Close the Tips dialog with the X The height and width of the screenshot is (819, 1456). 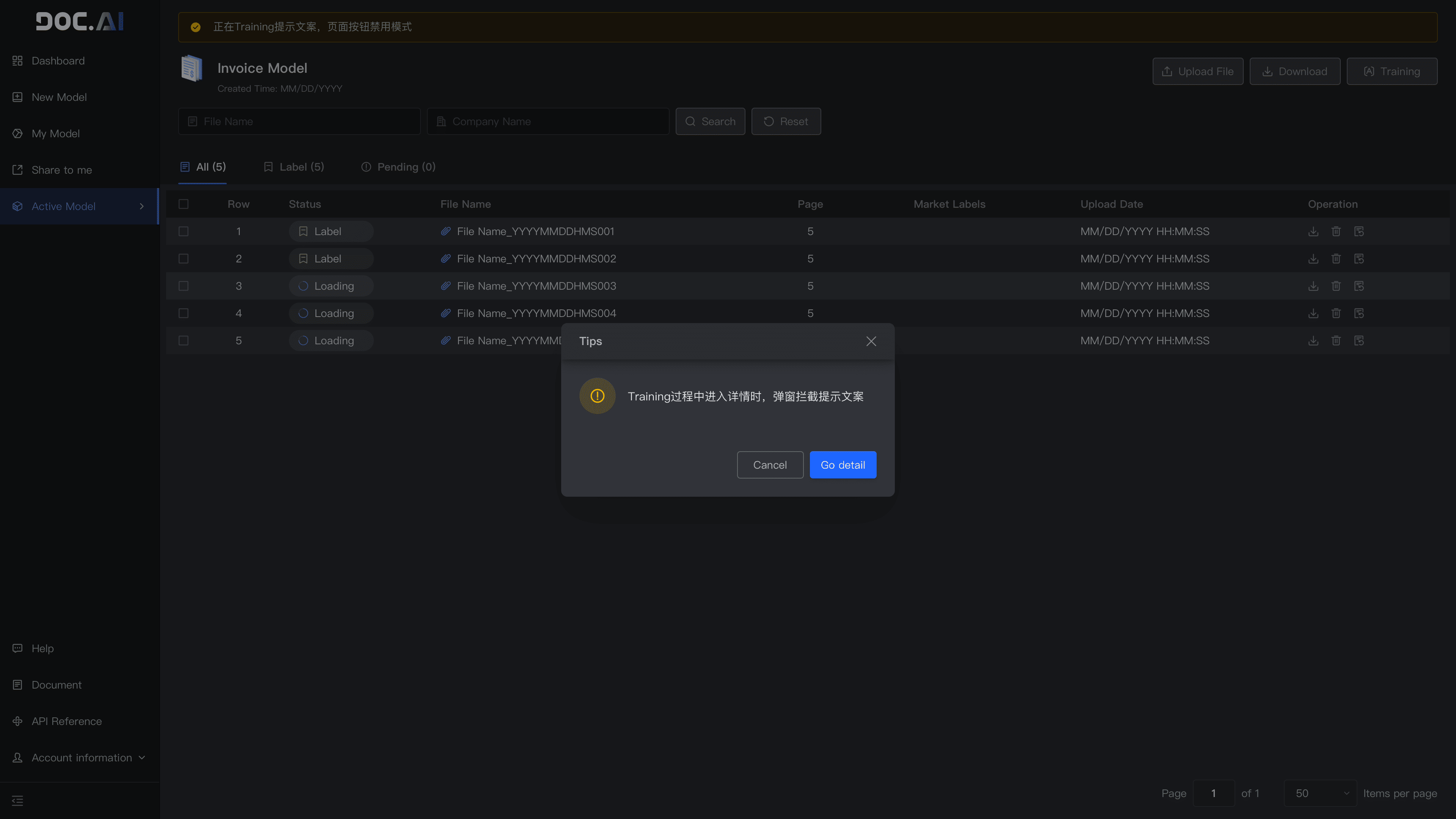tap(871, 341)
